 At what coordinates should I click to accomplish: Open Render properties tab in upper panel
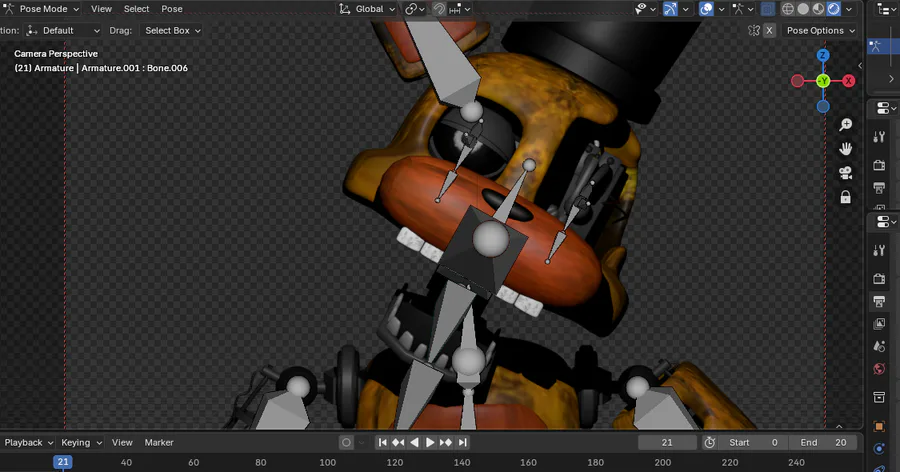[879, 165]
